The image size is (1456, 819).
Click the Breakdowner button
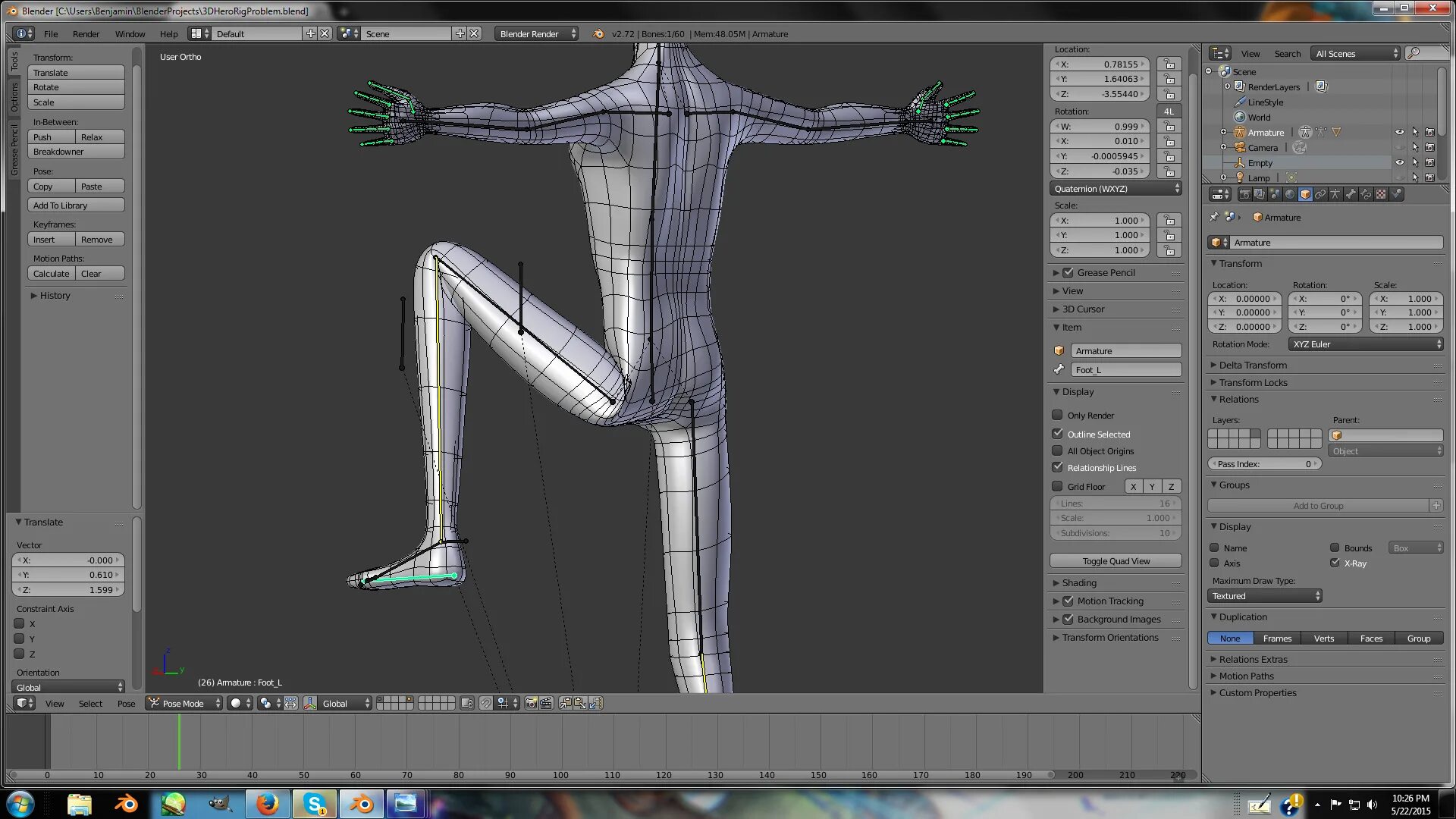(76, 152)
